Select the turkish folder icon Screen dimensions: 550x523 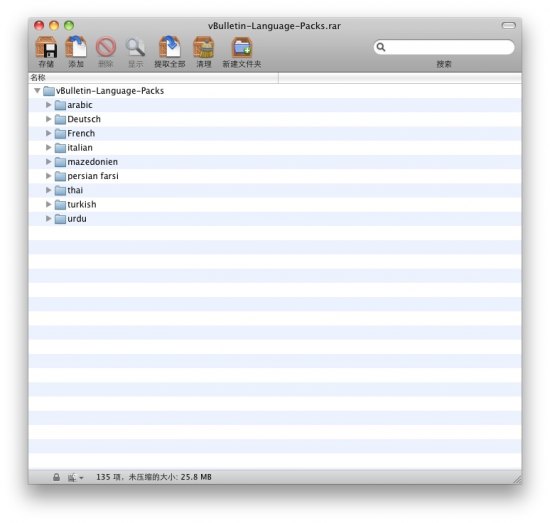pyautogui.click(x=60, y=204)
